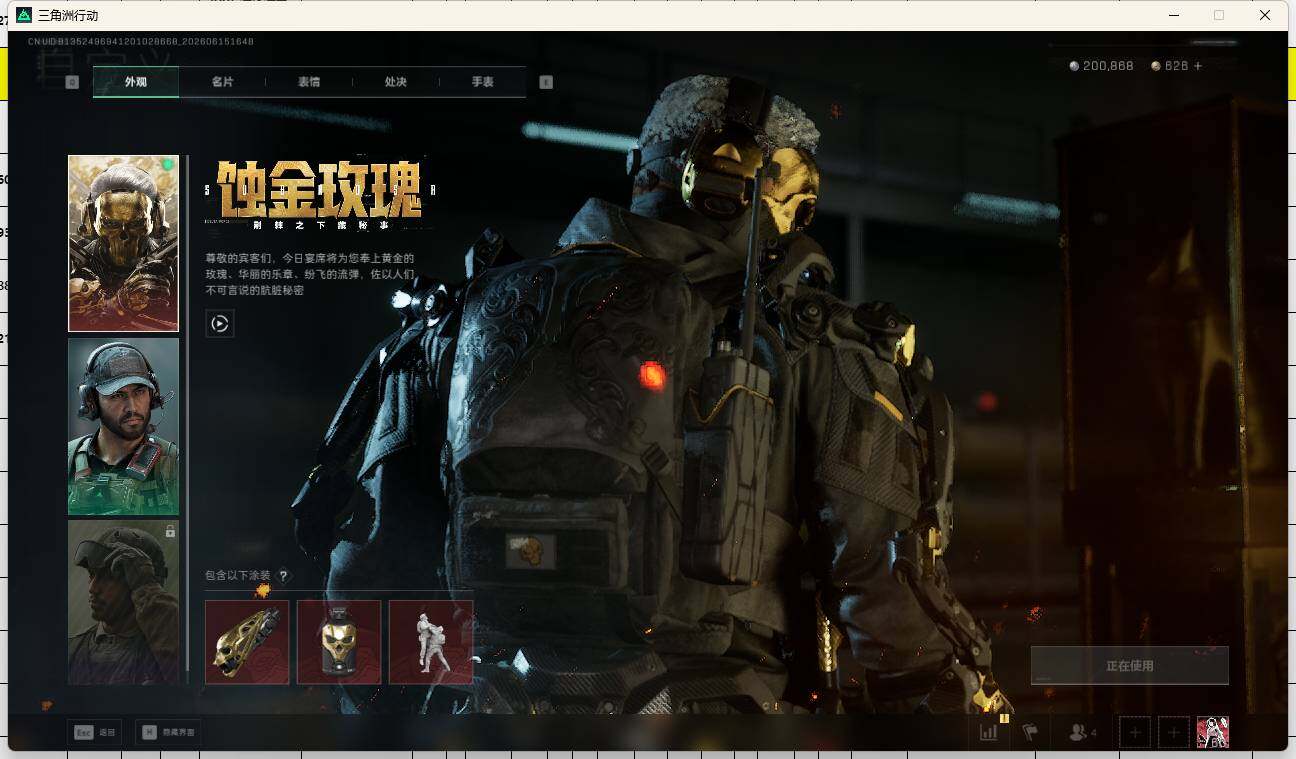Click the silver coin 200,868 currency icon
Screen dimensions: 1296x759
pyautogui.click(x=1074, y=66)
